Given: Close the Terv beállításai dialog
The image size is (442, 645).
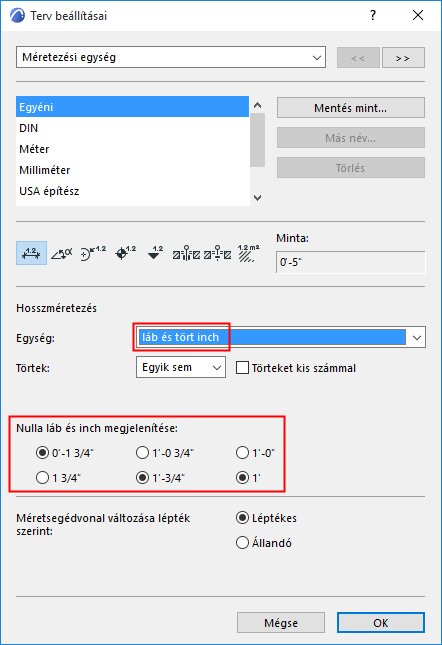Looking at the screenshot, I should [418, 16].
